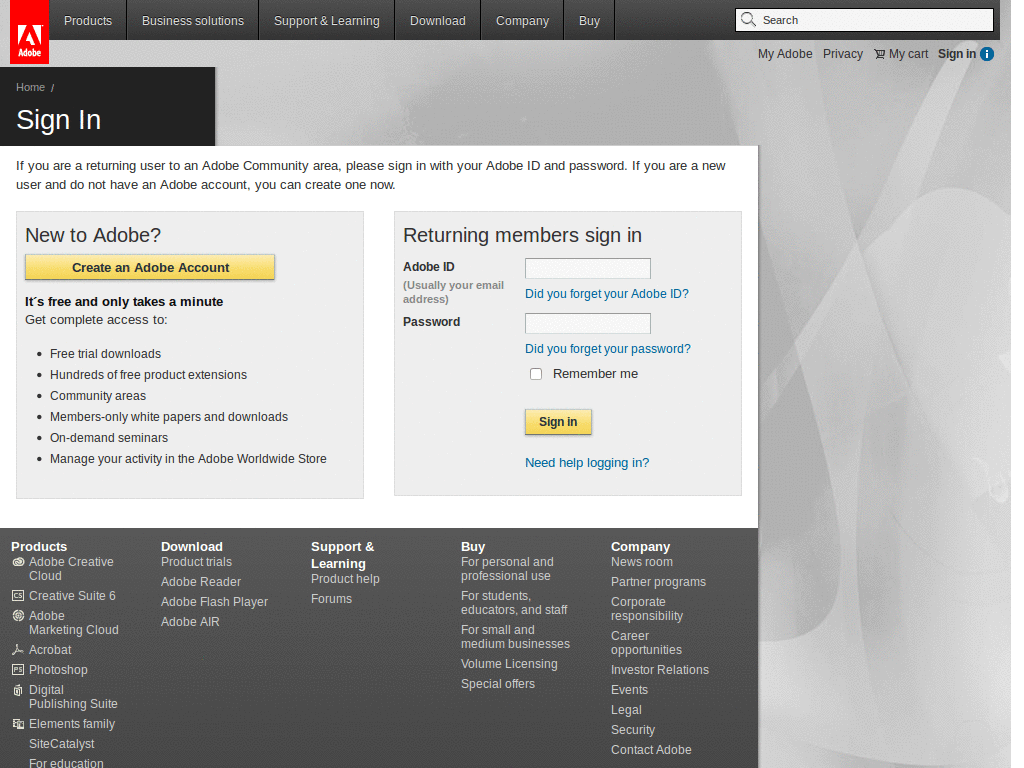Image resolution: width=1024 pixels, height=768 pixels.
Task: Click the Adobe Marketing Cloud footer icon
Action: [x=18, y=615]
